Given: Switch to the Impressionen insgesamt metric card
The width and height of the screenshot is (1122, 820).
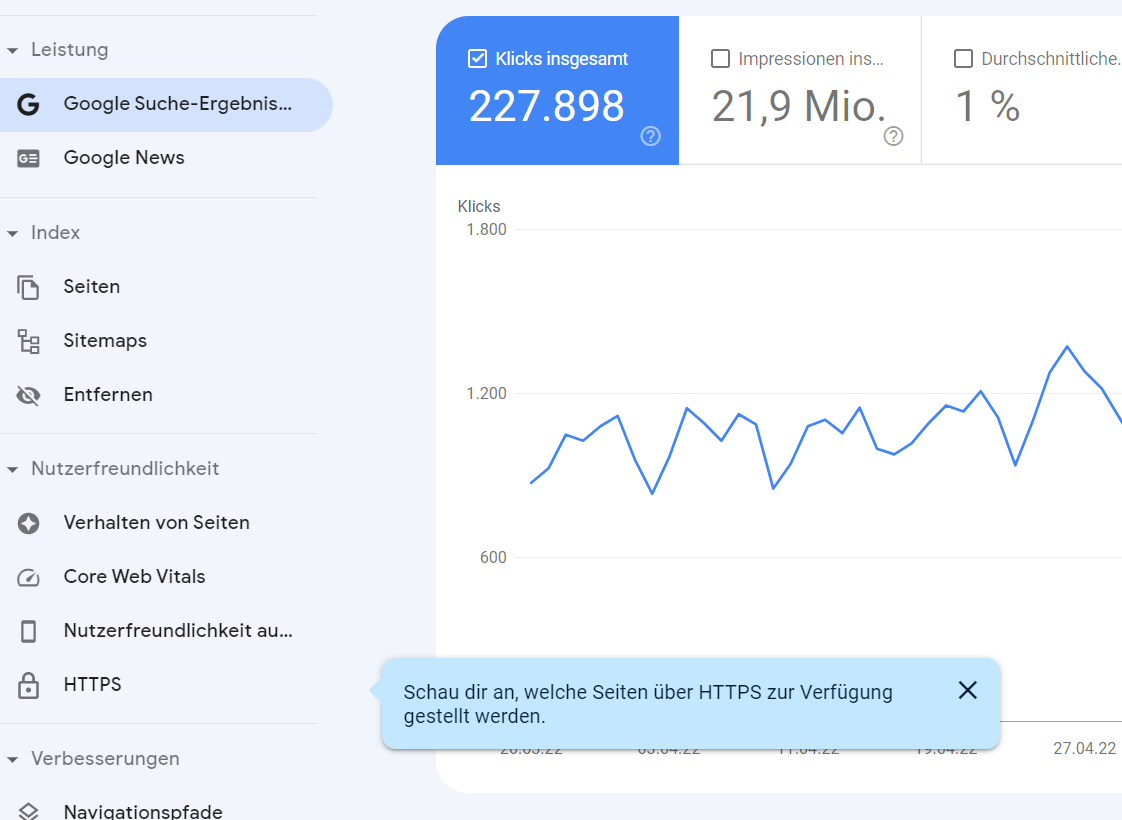Looking at the screenshot, I should (800, 90).
